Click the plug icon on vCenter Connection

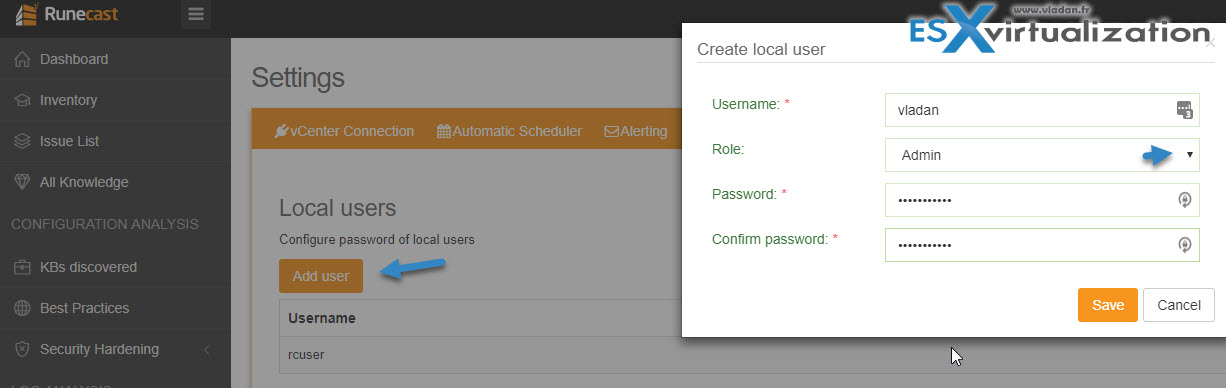pyautogui.click(x=282, y=131)
